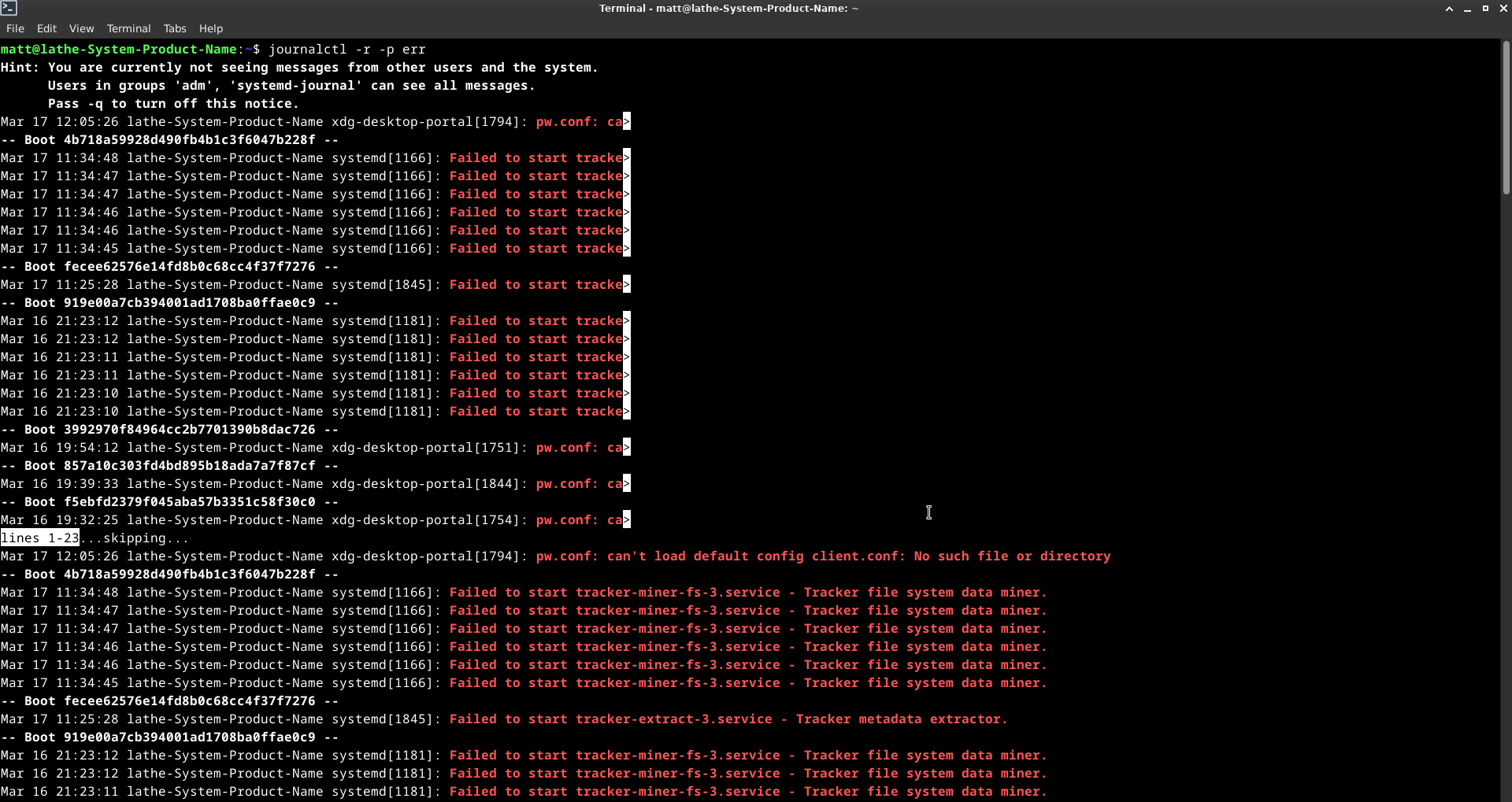1512x802 pixels.
Task: Minimize the terminal window
Action: 1467,9
